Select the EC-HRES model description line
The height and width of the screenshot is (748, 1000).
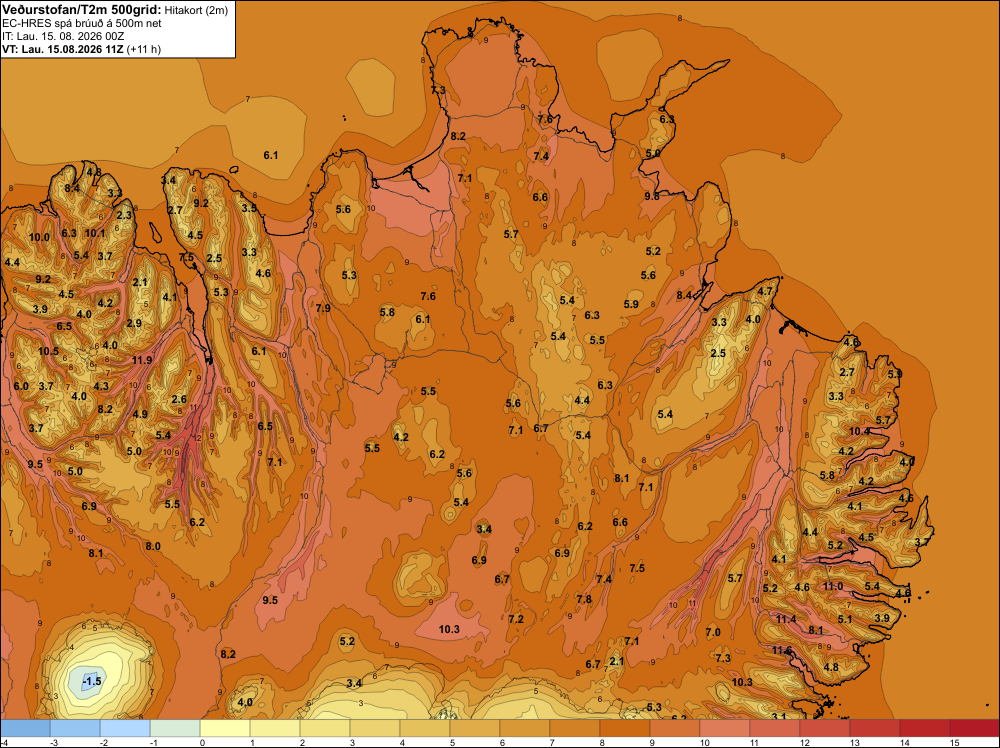coord(82,23)
